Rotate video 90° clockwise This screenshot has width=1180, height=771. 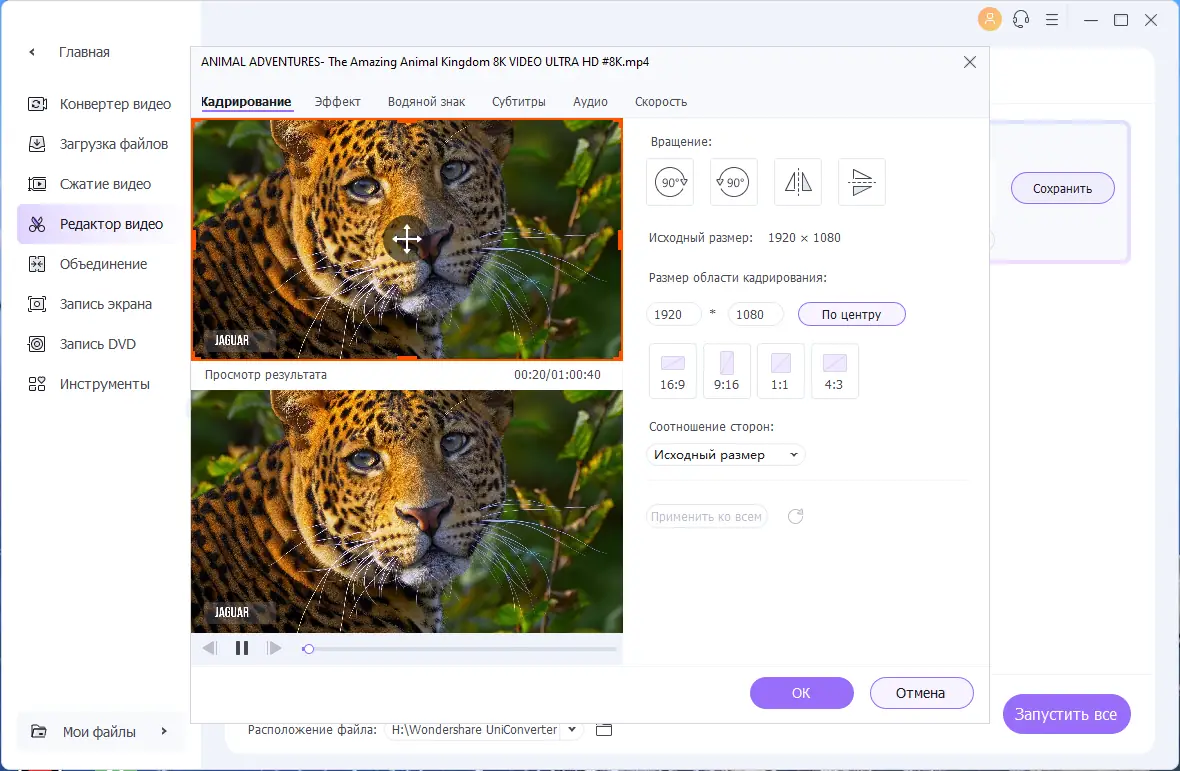click(670, 182)
